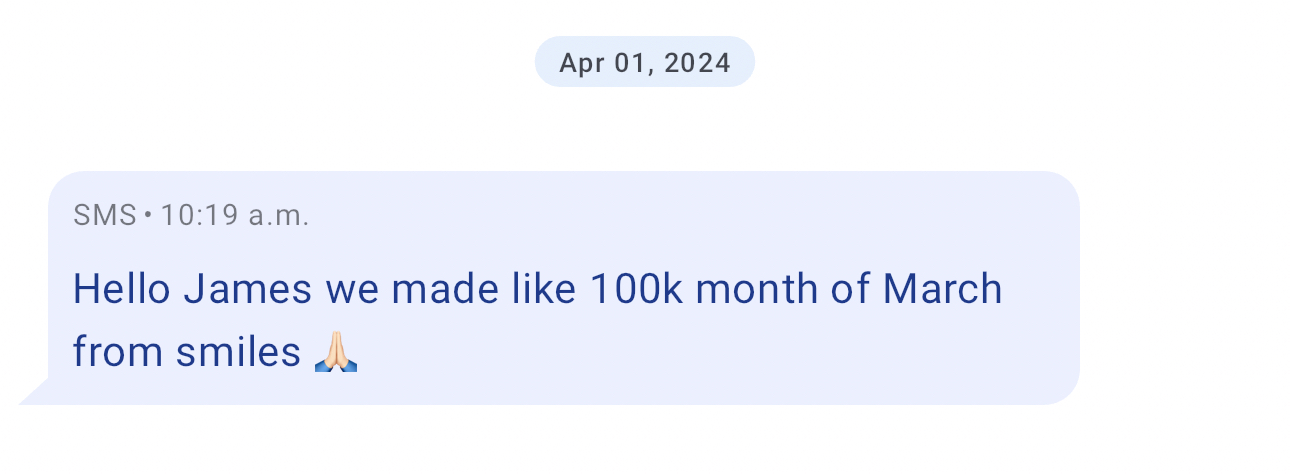This screenshot has width=1290, height=474.
Task: Click the word "like" in the message
Action: (x=544, y=290)
